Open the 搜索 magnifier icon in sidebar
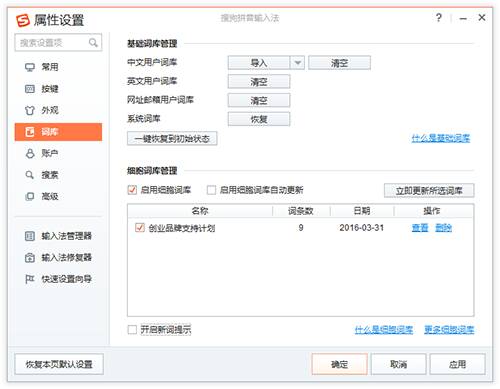 coord(30,175)
